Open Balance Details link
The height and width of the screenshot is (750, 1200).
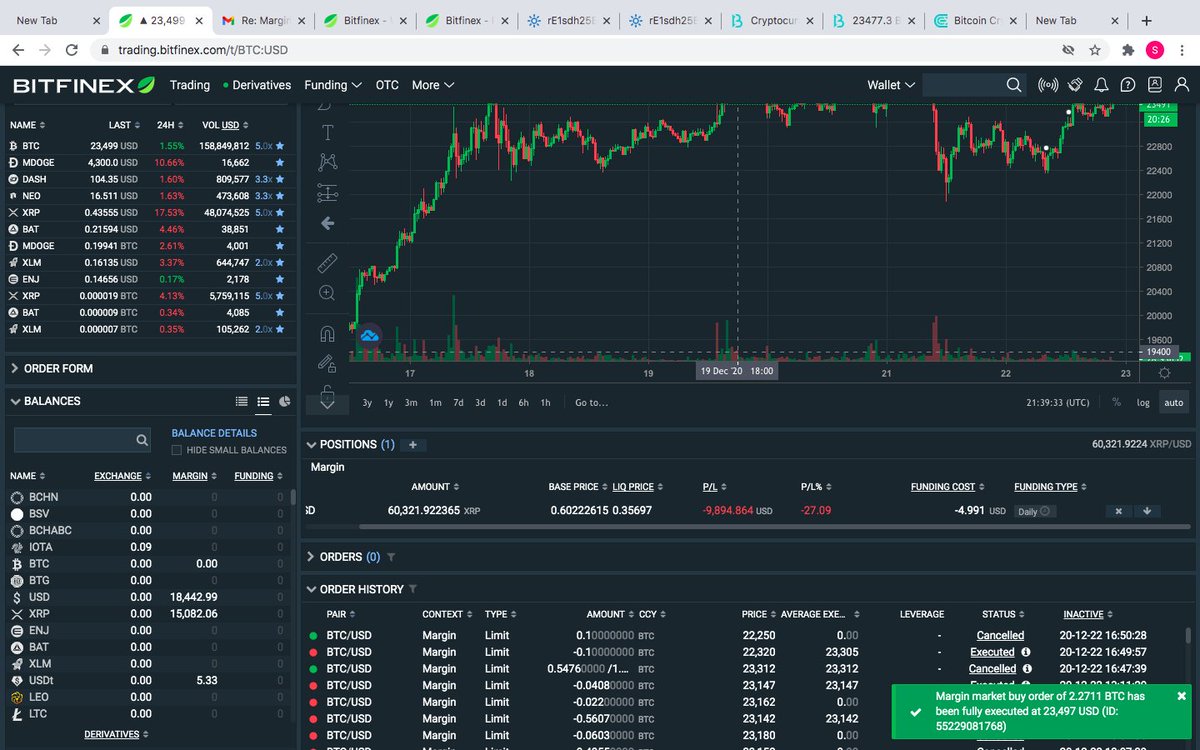click(x=214, y=433)
